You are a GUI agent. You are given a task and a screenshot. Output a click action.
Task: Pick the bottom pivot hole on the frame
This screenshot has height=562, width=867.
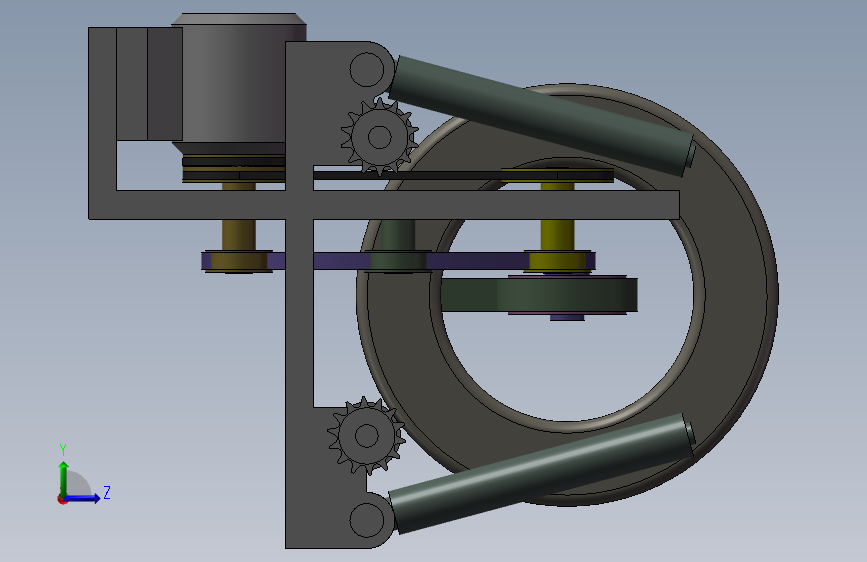(367, 519)
